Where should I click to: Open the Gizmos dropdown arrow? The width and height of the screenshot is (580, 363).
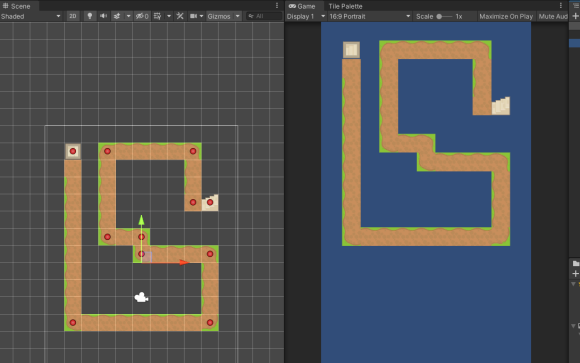click(x=237, y=16)
